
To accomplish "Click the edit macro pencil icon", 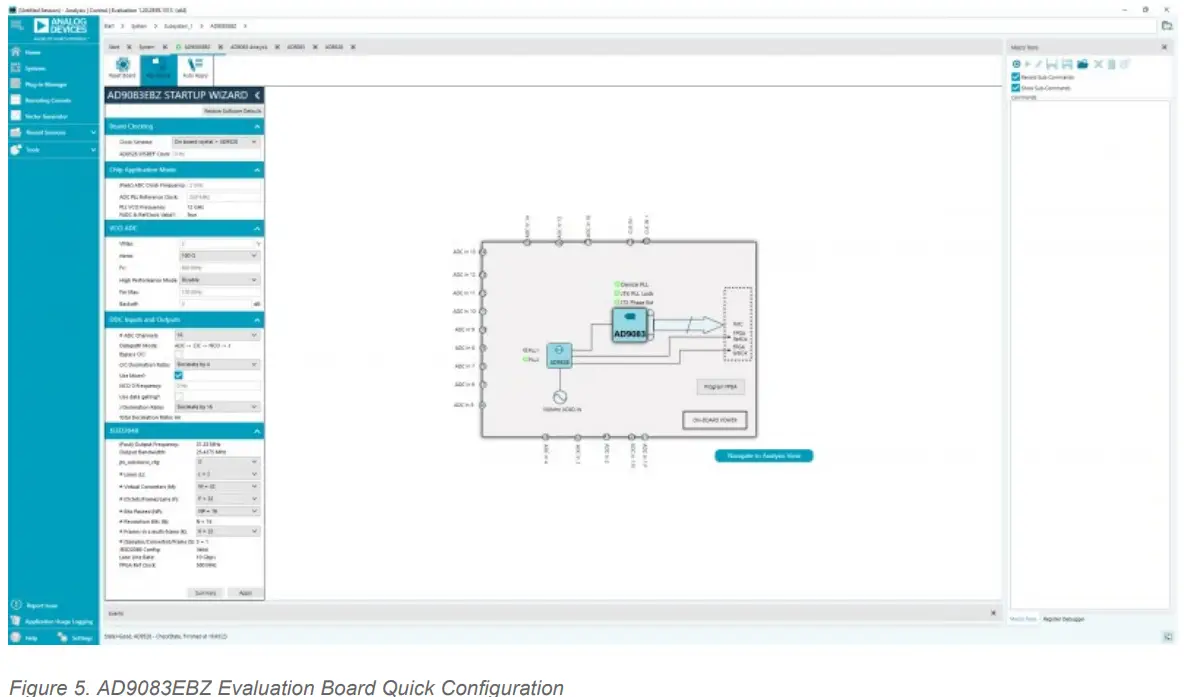I will (x=1038, y=64).
